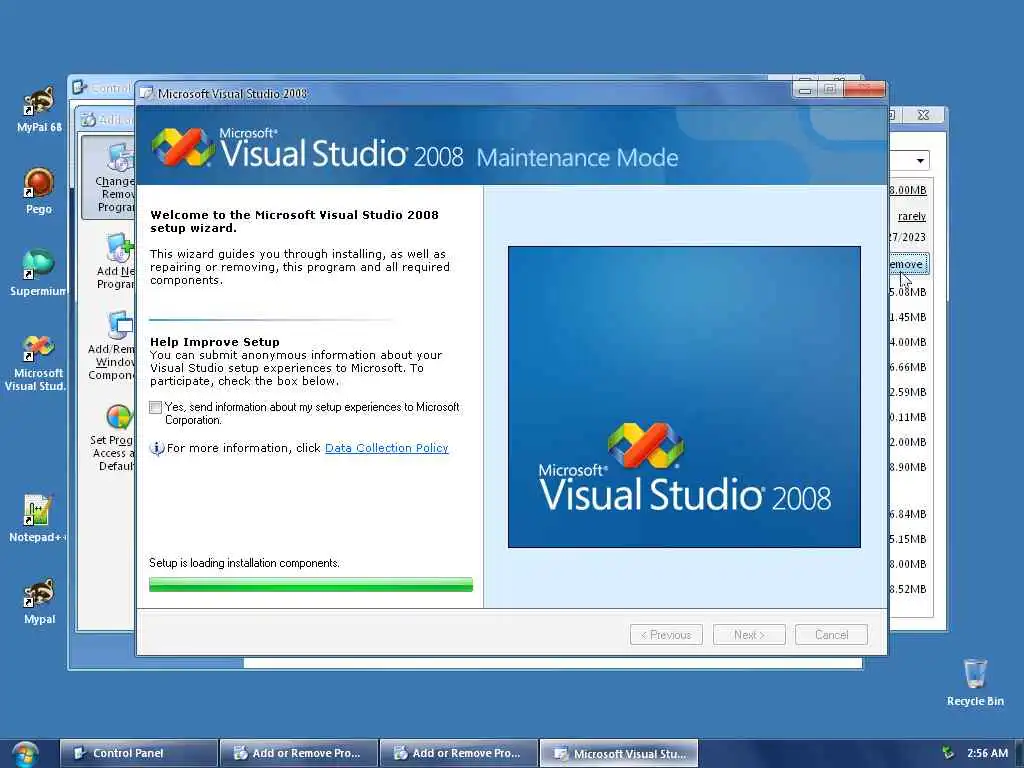Click the taskbar clock showing 2:56 AM
This screenshot has width=1024, height=768.
pyautogui.click(x=987, y=753)
